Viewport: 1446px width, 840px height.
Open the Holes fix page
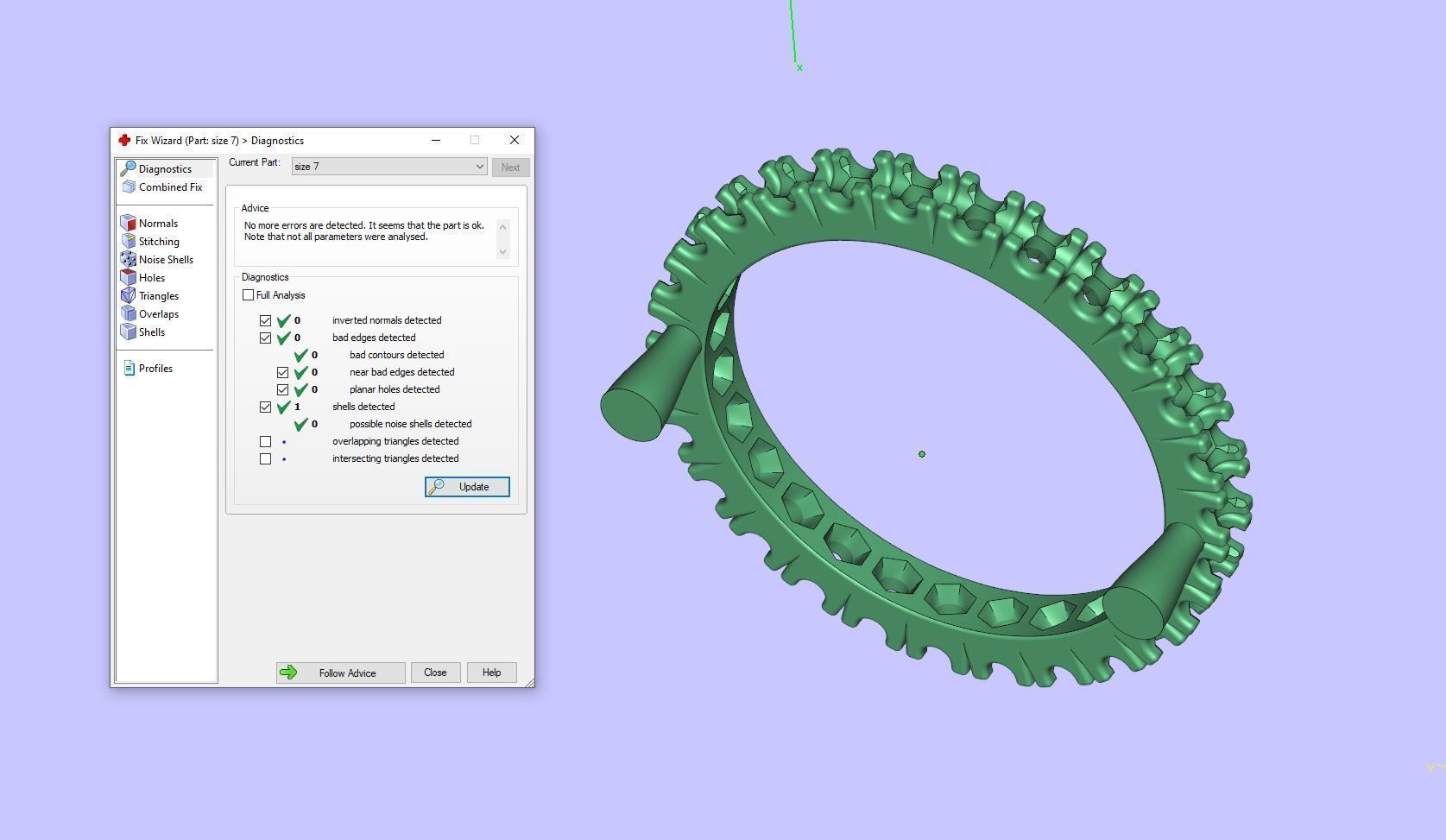coord(152,277)
